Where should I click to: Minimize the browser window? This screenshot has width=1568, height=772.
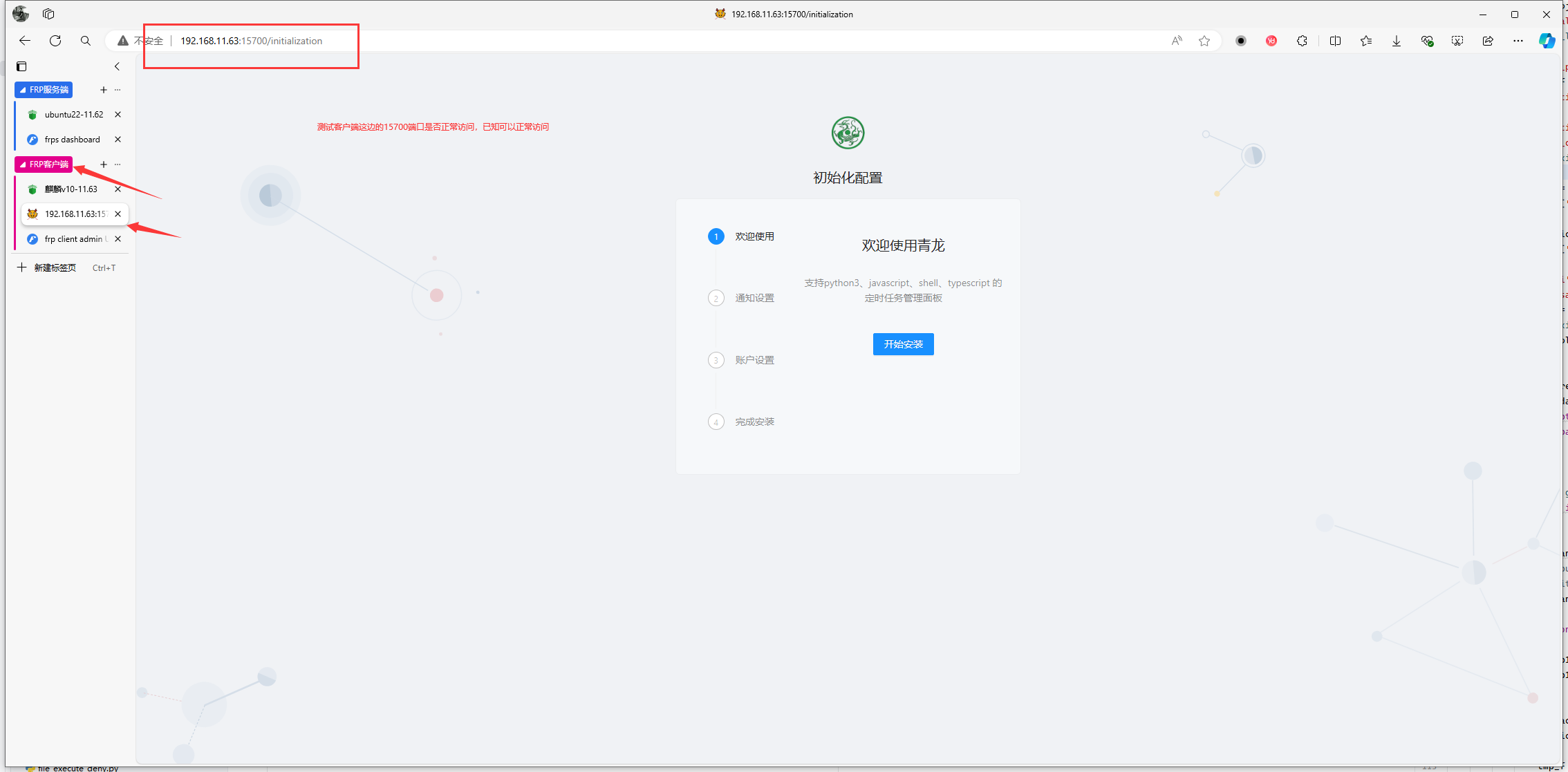[x=1483, y=14]
